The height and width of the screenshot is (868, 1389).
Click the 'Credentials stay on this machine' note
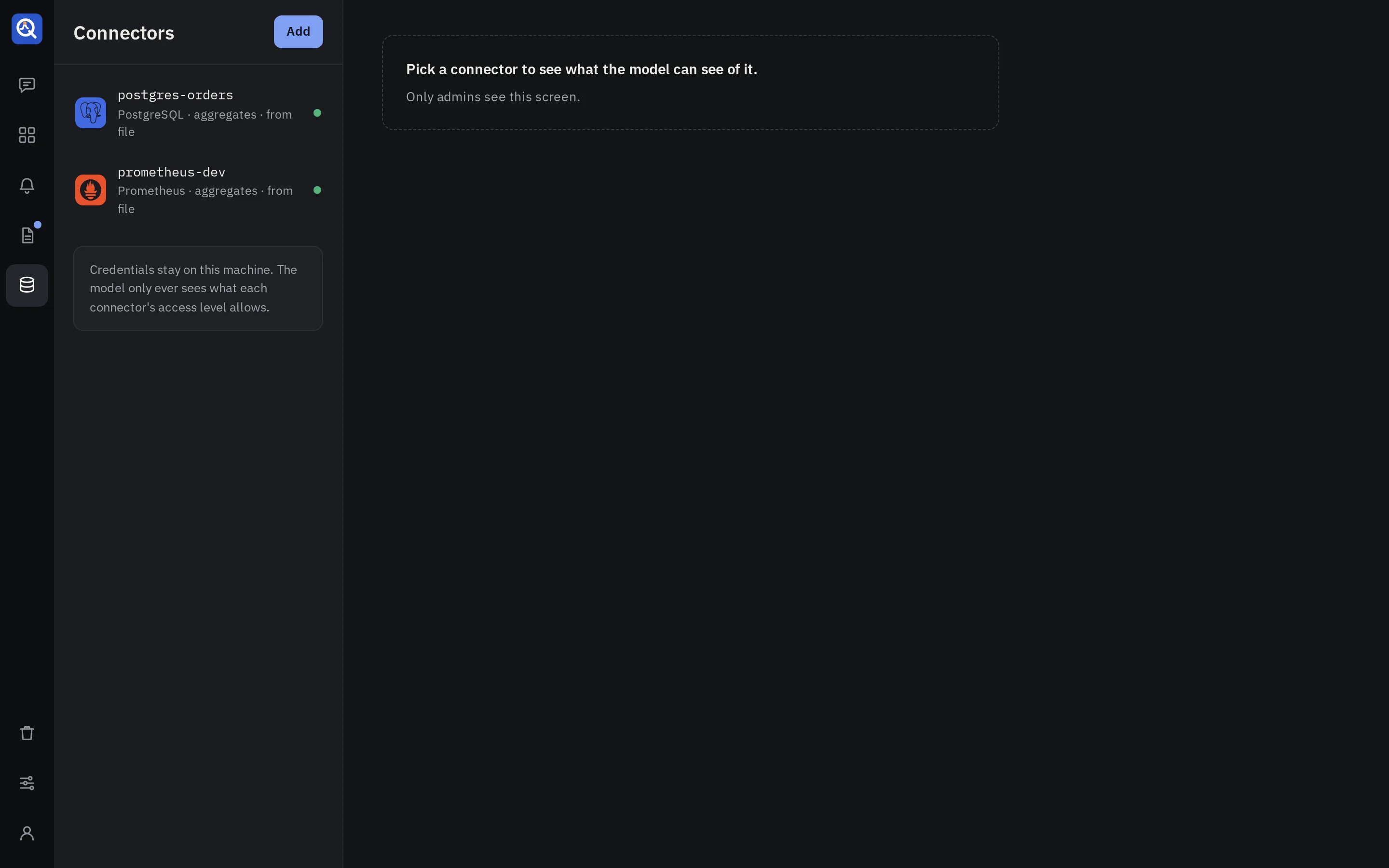coord(198,288)
